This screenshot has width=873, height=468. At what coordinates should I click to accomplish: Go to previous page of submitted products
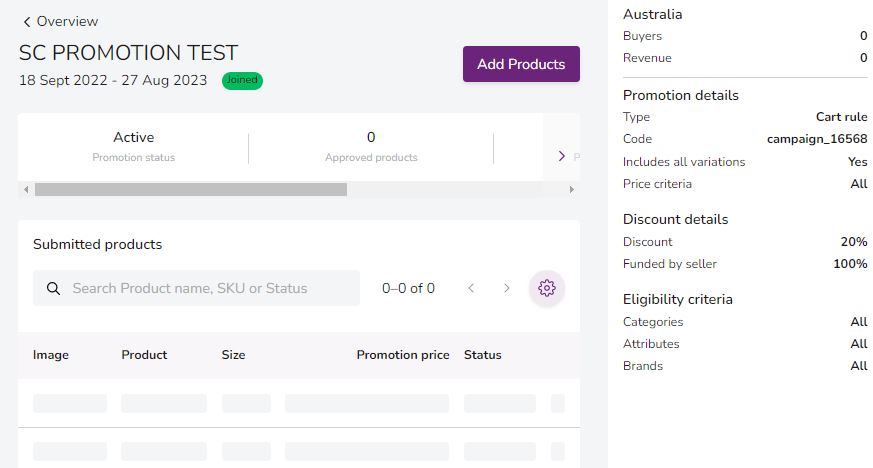(x=471, y=288)
